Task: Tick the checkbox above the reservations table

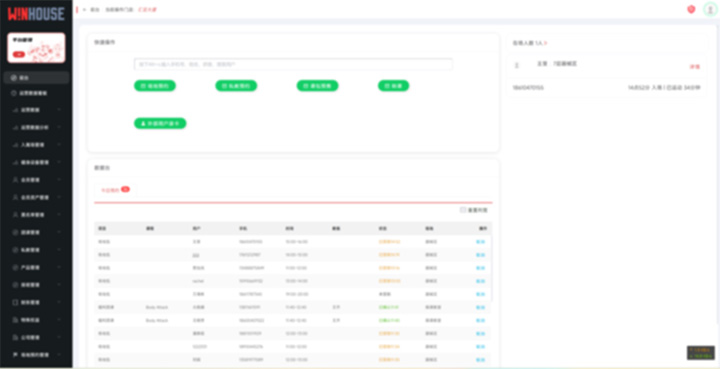Action: click(x=463, y=210)
